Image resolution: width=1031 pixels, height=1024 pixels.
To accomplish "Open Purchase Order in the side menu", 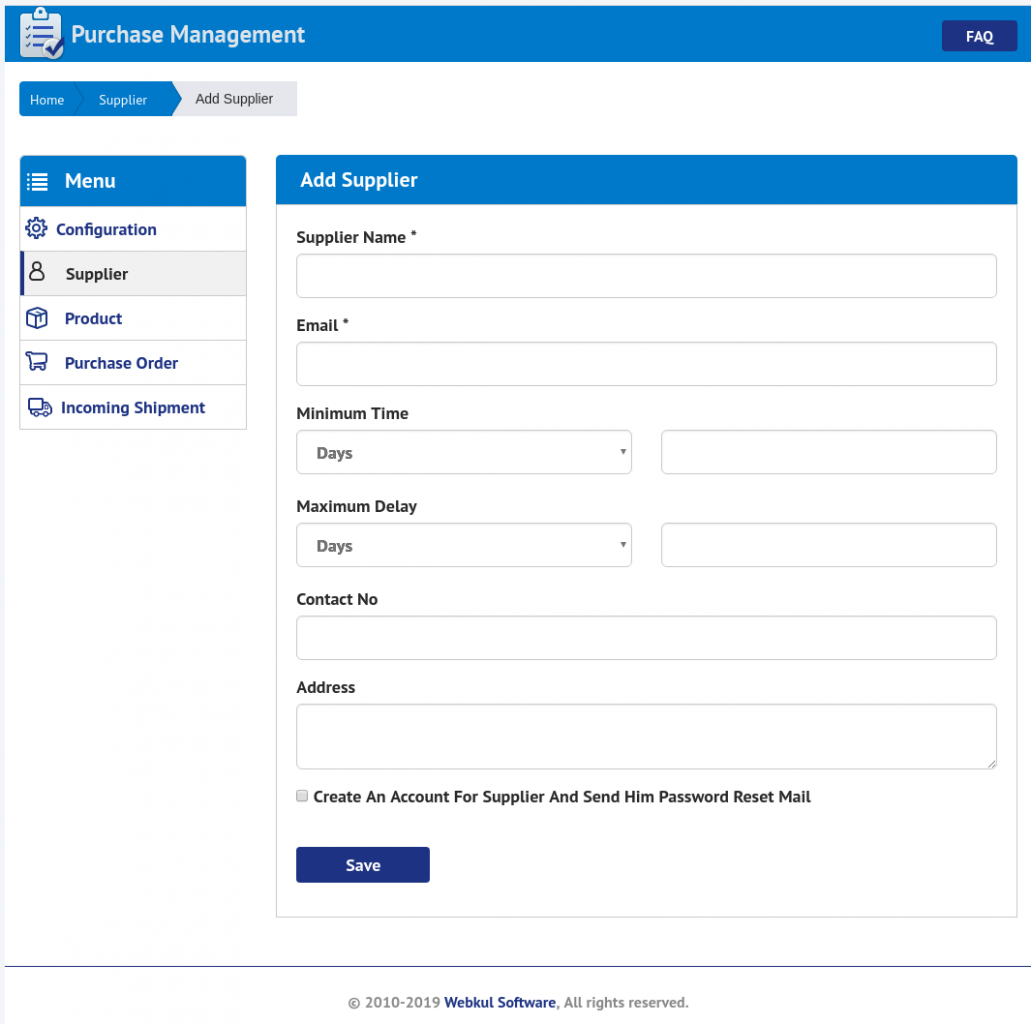I will (x=133, y=363).
